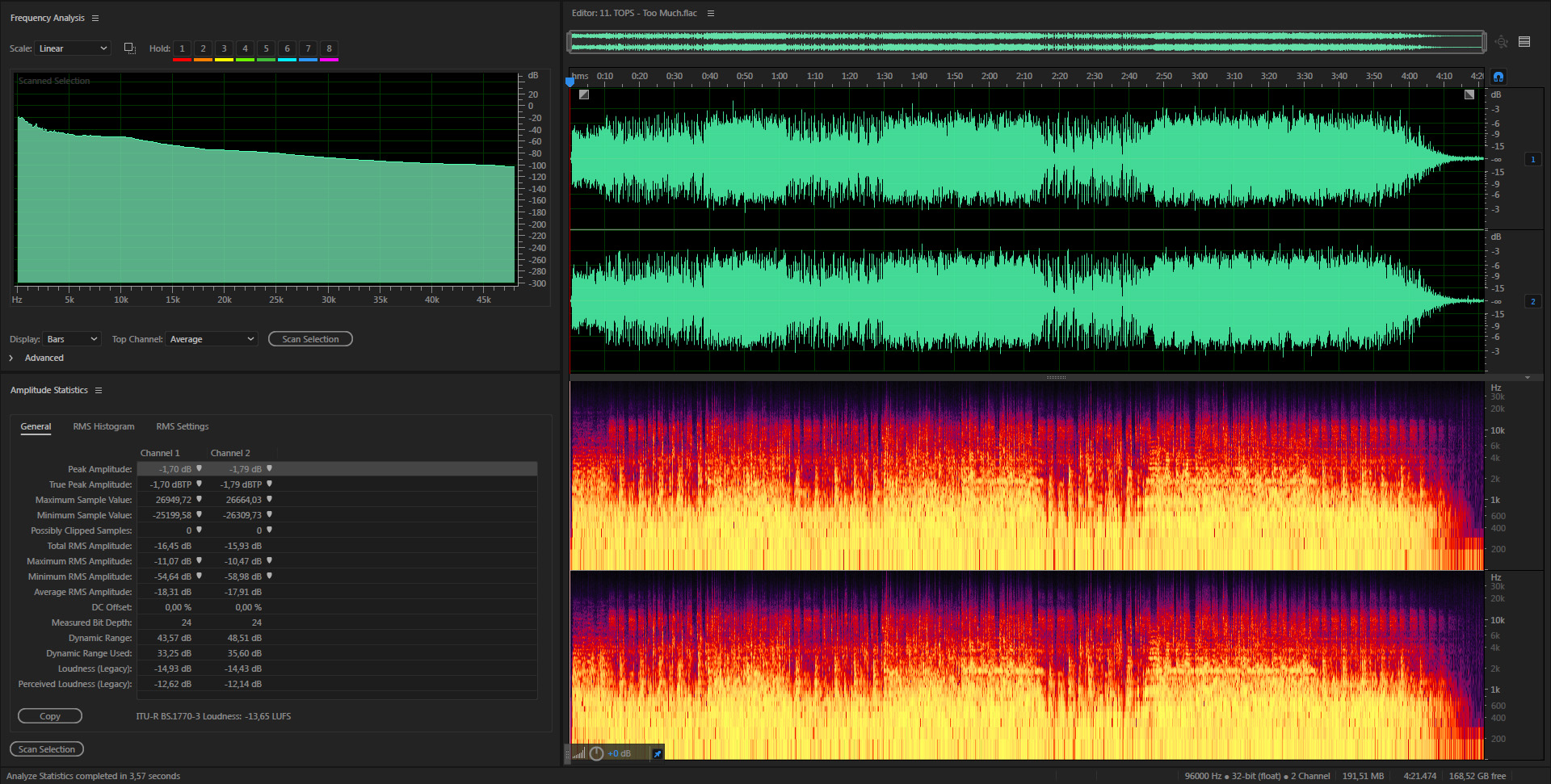The width and height of the screenshot is (1551, 784).
Task: Click Channel 1 Maximum Sample Value marker icon
Action: pos(199,499)
